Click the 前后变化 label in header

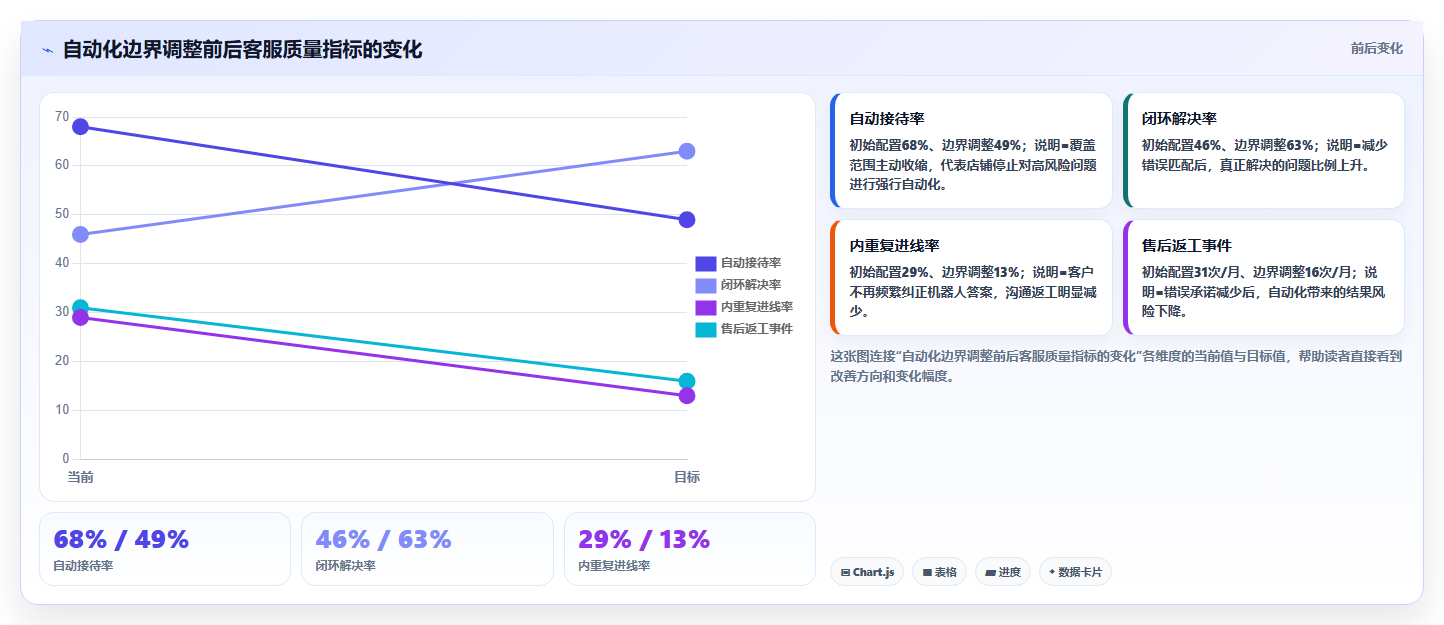pos(1376,48)
